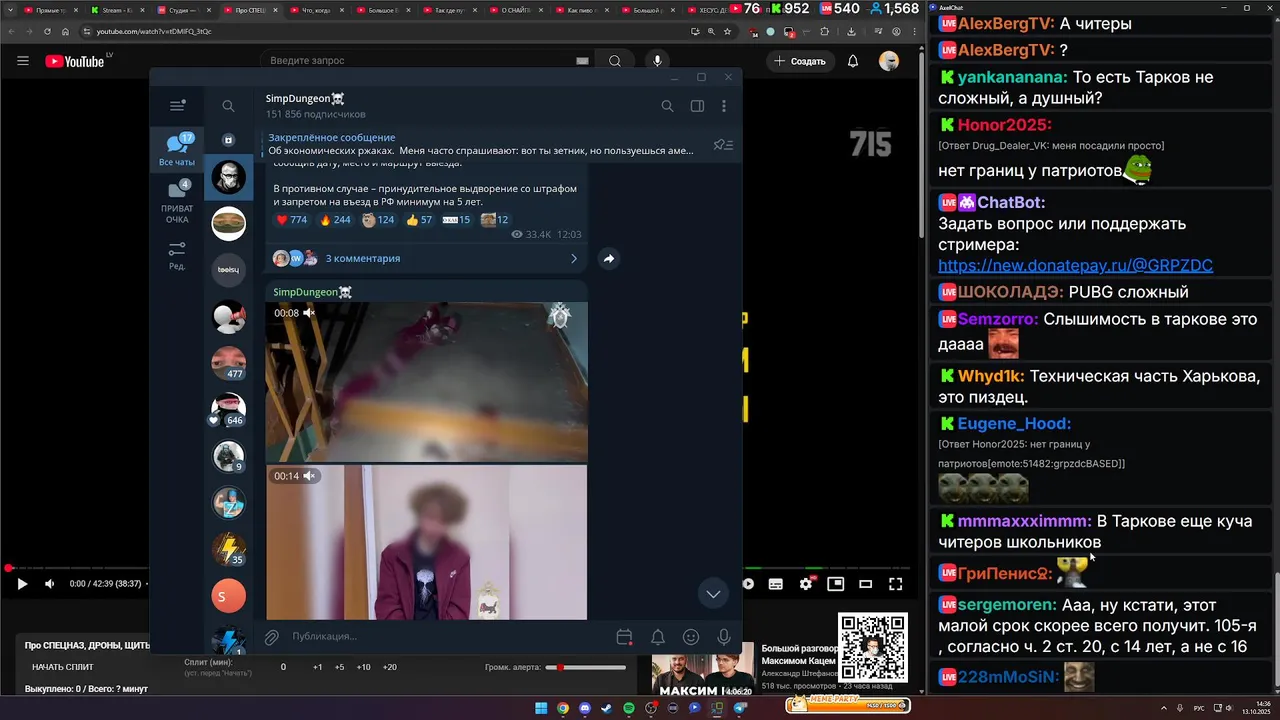Forward post with share arrow

click(x=608, y=259)
